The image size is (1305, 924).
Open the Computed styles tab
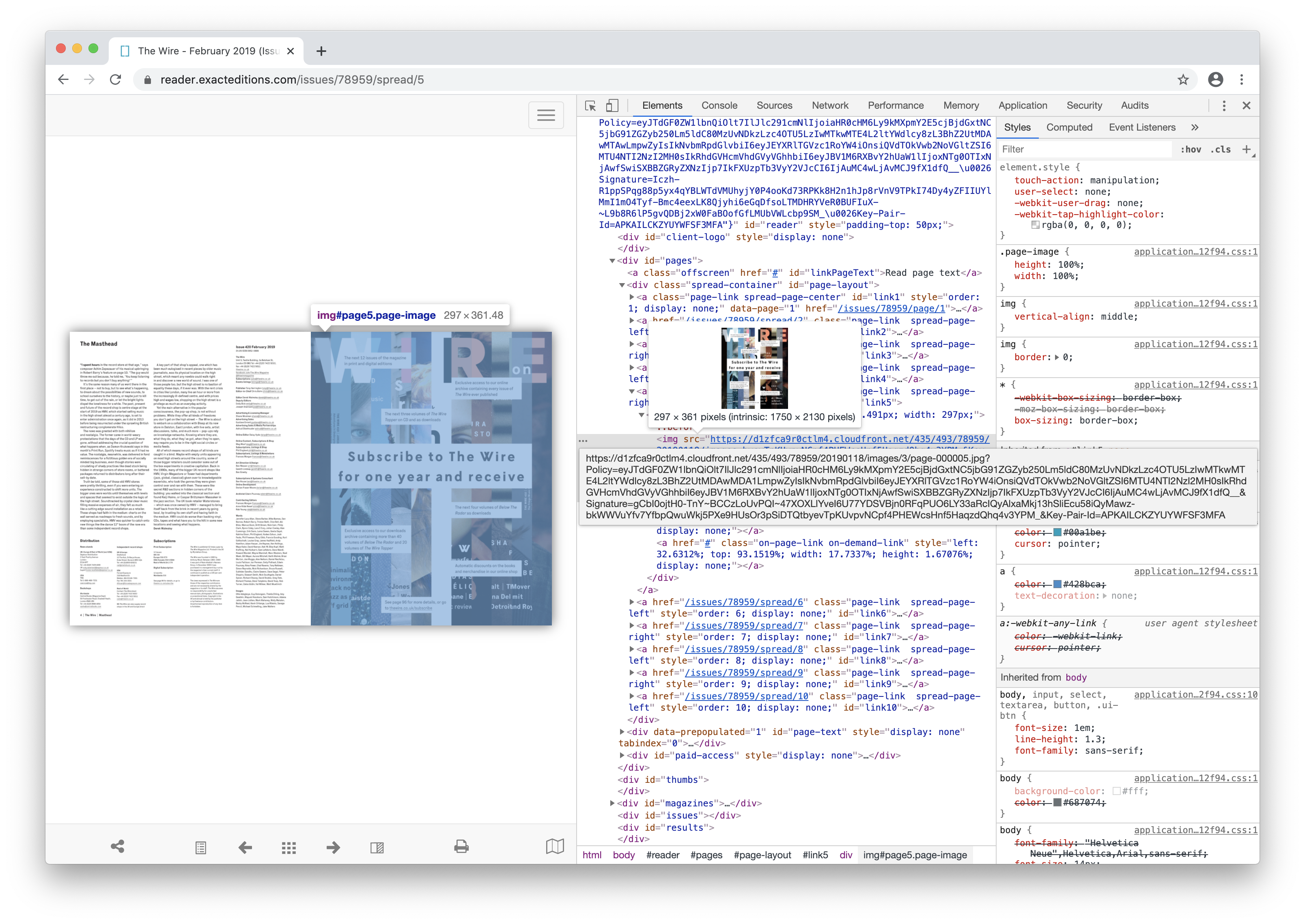(x=1069, y=127)
